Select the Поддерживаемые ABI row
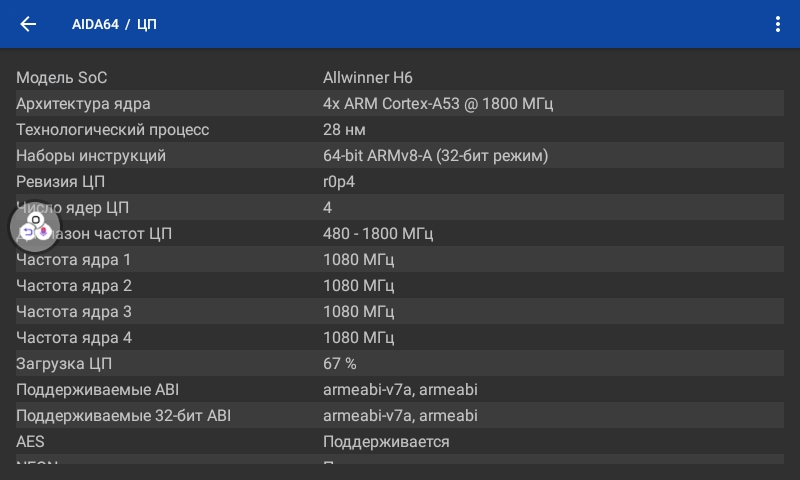The image size is (800, 480). tap(400, 389)
